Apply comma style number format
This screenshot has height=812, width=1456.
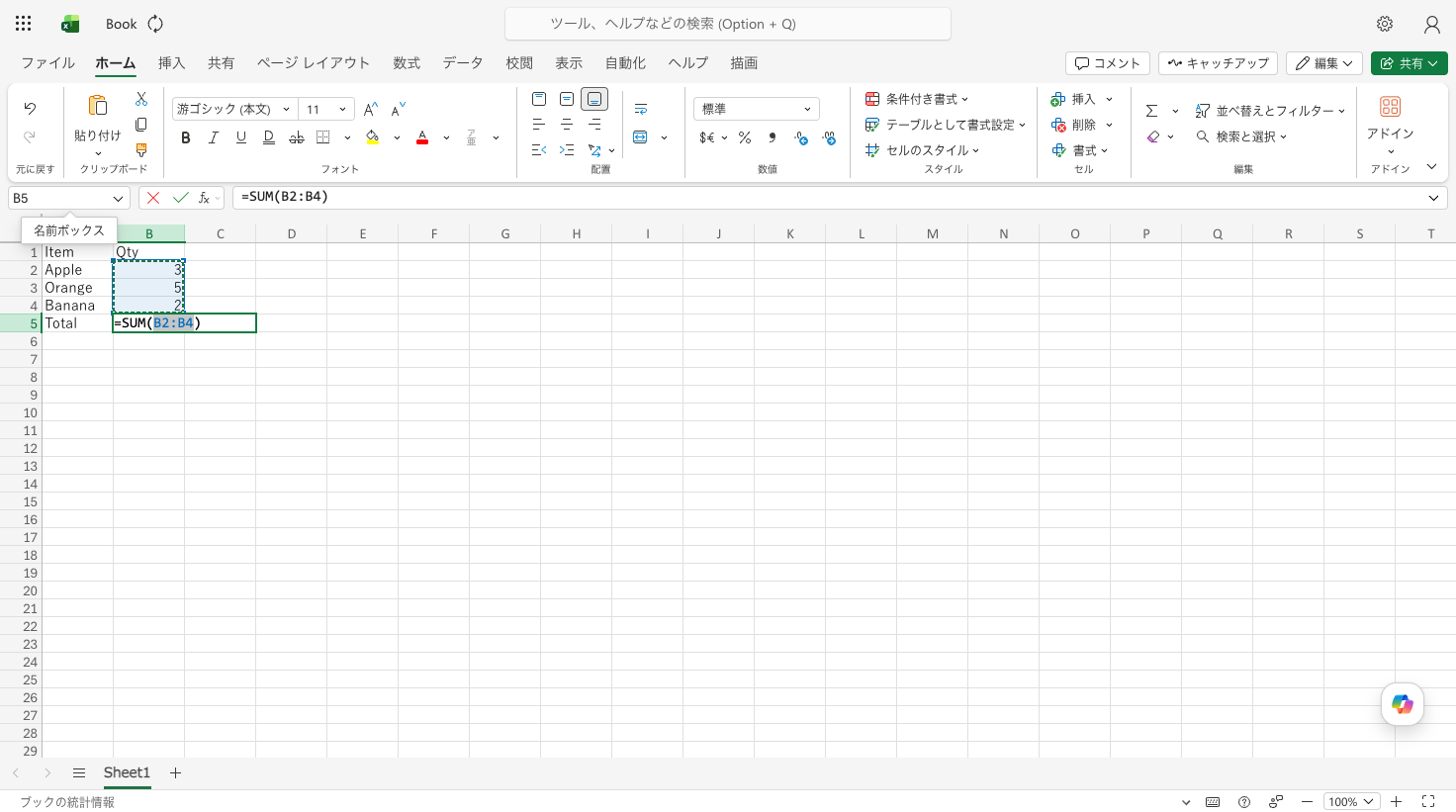[773, 137]
